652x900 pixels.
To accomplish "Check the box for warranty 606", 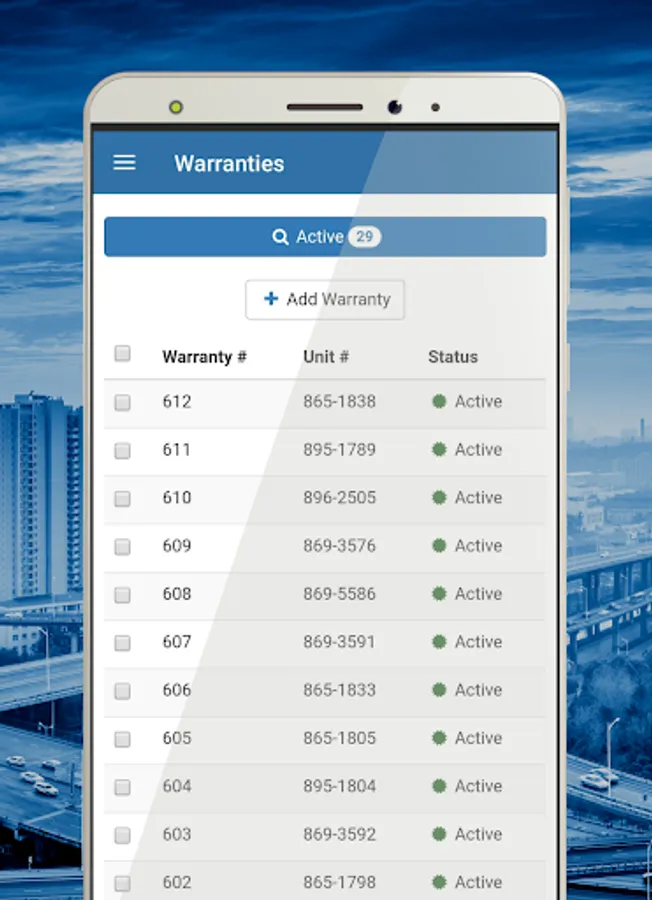I will pos(122,692).
